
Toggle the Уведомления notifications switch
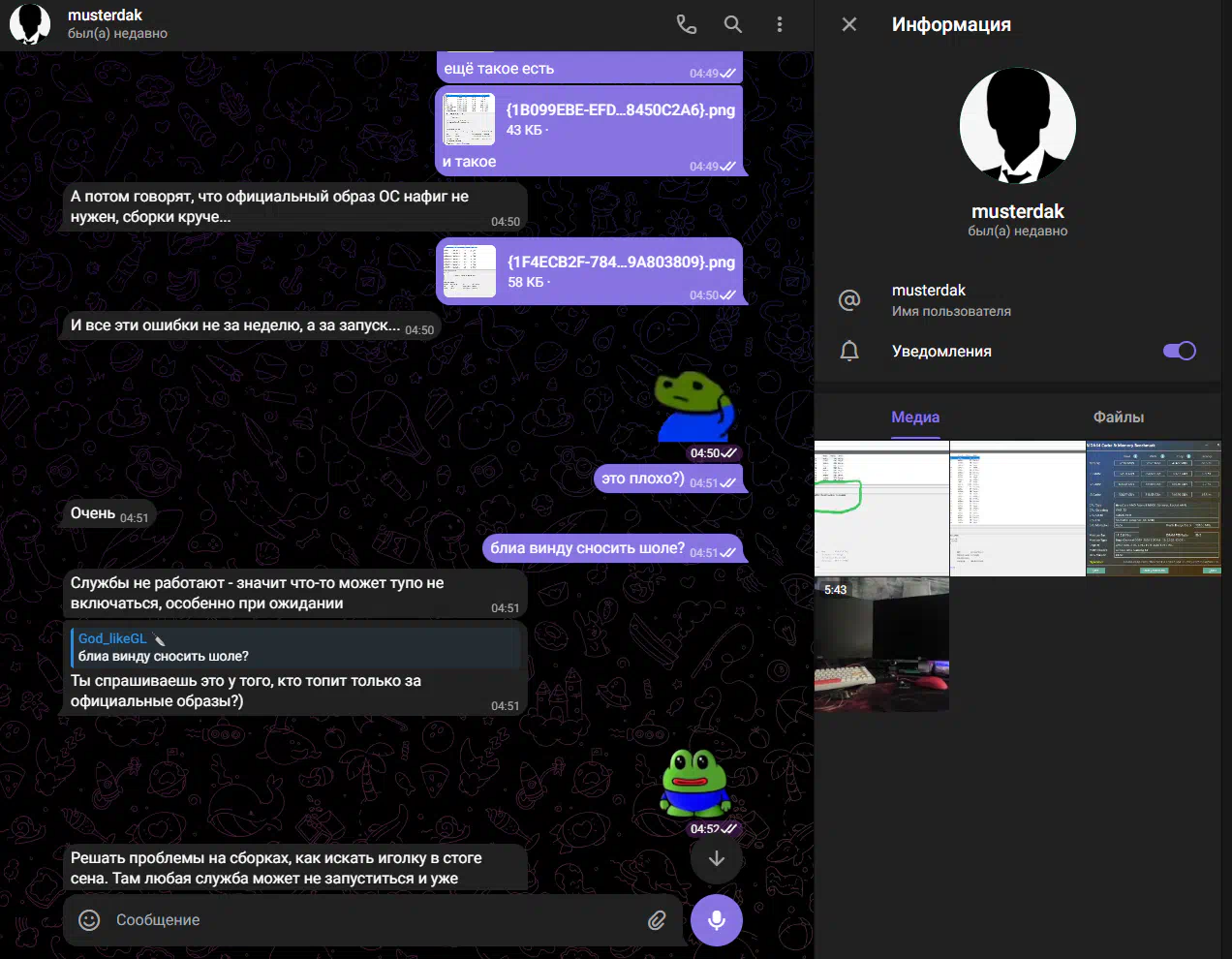[x=1179, y=351]
